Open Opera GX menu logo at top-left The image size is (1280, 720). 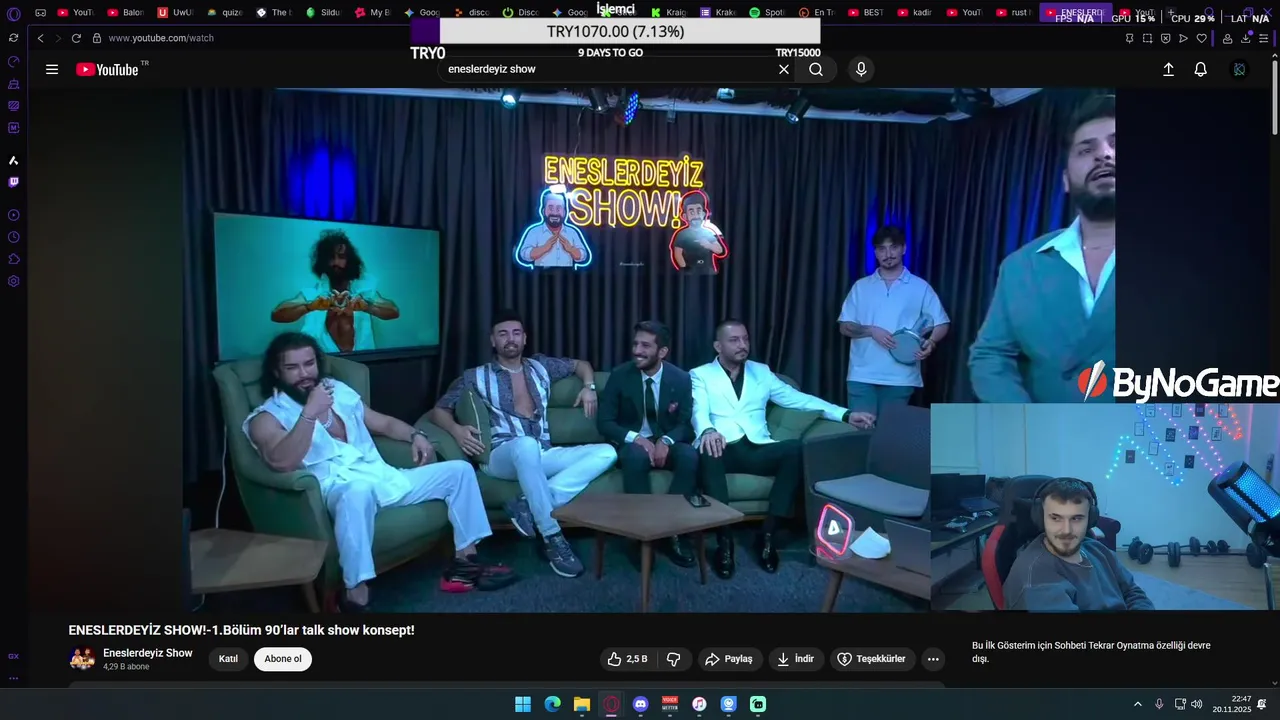[13, 13]
